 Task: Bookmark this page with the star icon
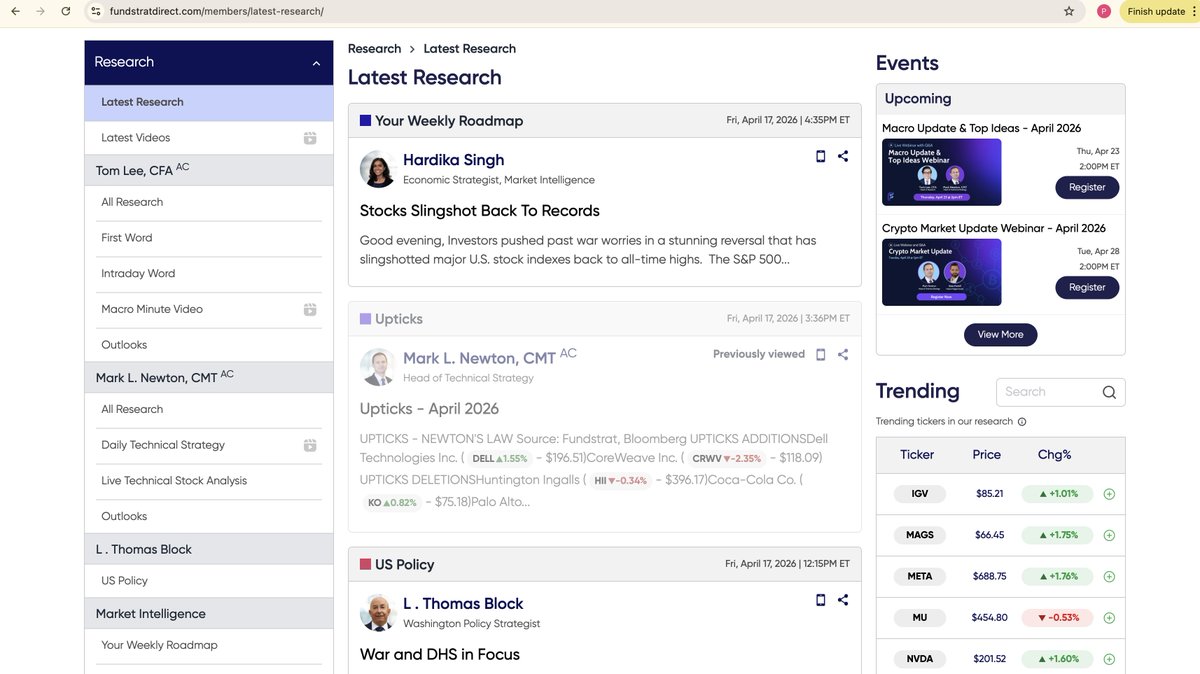coord(1069,11)
